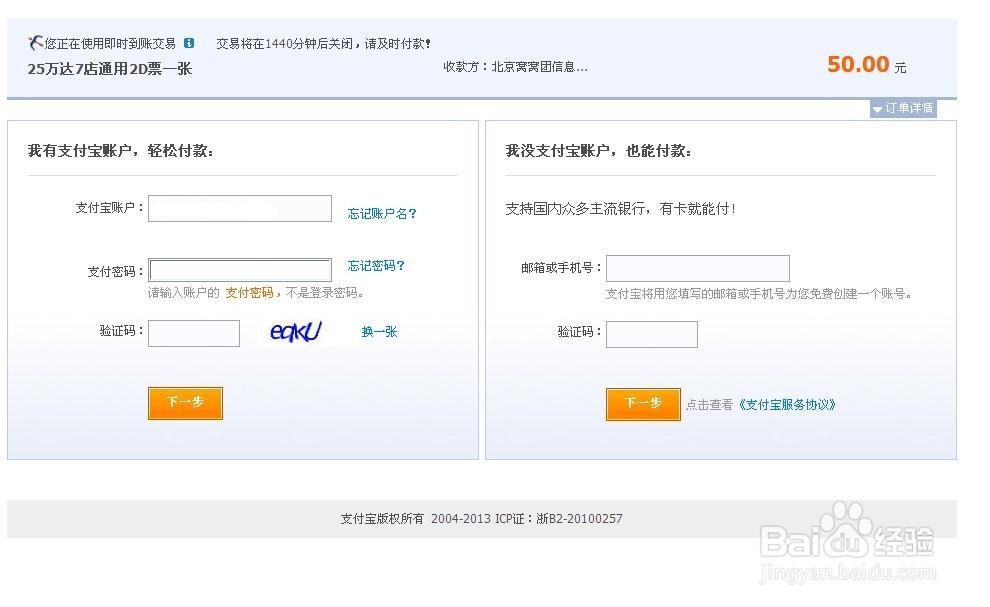The width and height of the screenshot is (990, 607).
Task: Click the arrow icon on 订单详情
Action: 877,109
